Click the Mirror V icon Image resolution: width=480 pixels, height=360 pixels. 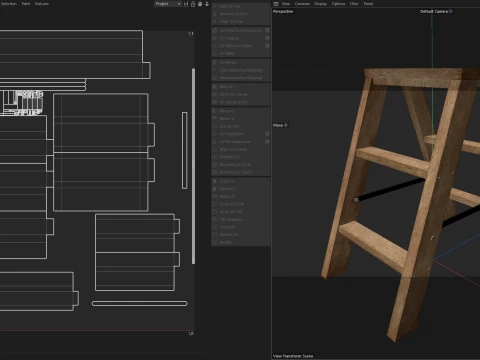click(215, 119)
